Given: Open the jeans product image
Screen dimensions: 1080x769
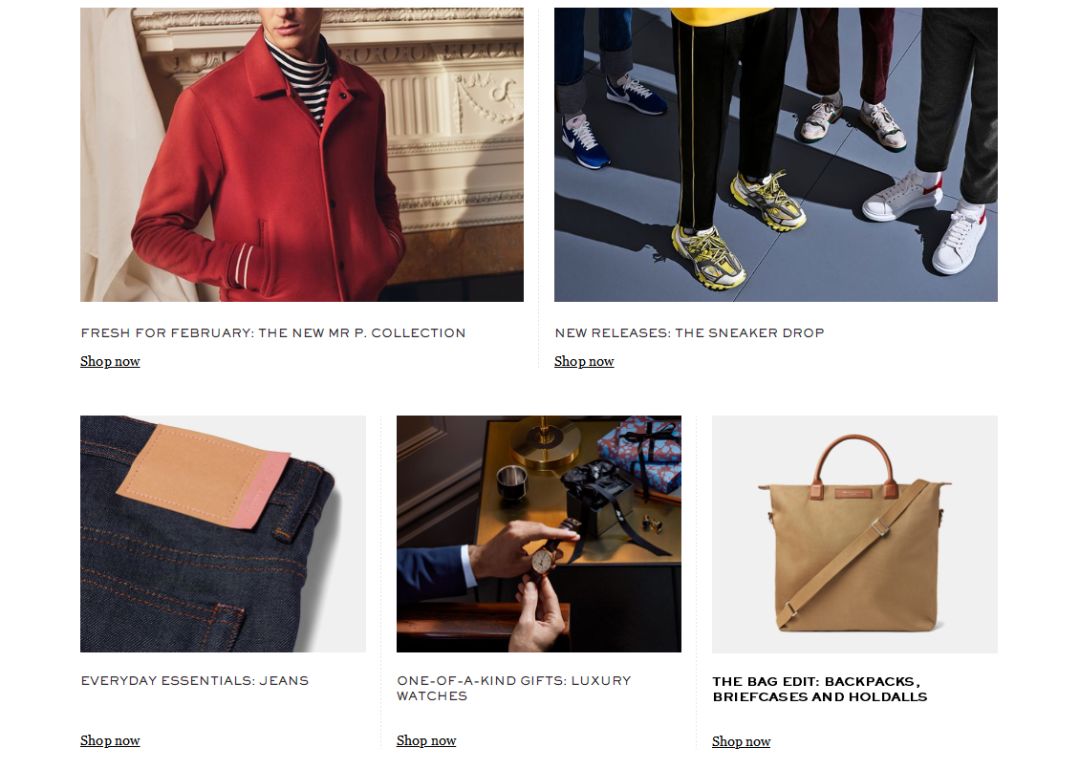Looking at the screenshot, I should click(222, 533).
